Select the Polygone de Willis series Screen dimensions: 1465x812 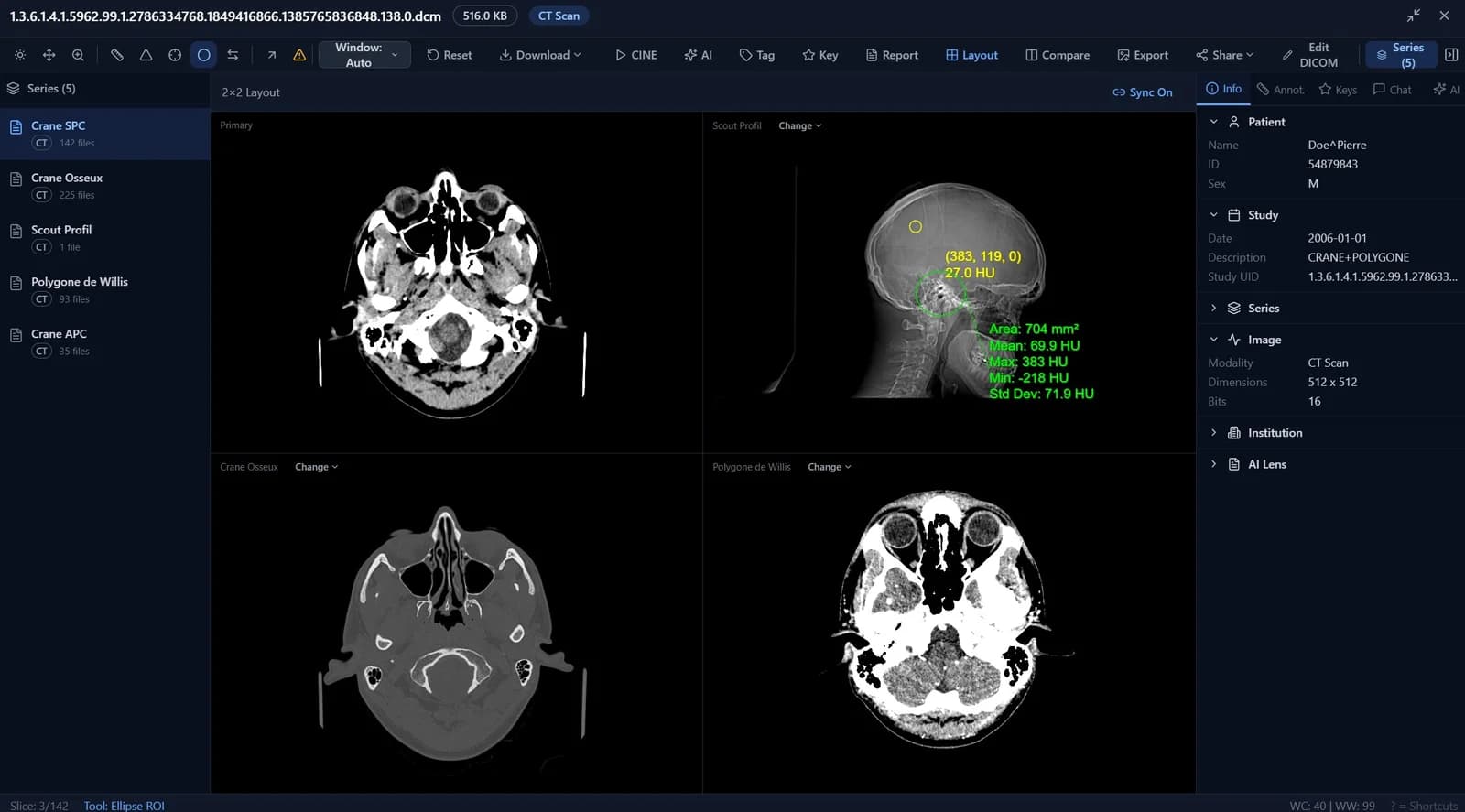click(105, 290)
